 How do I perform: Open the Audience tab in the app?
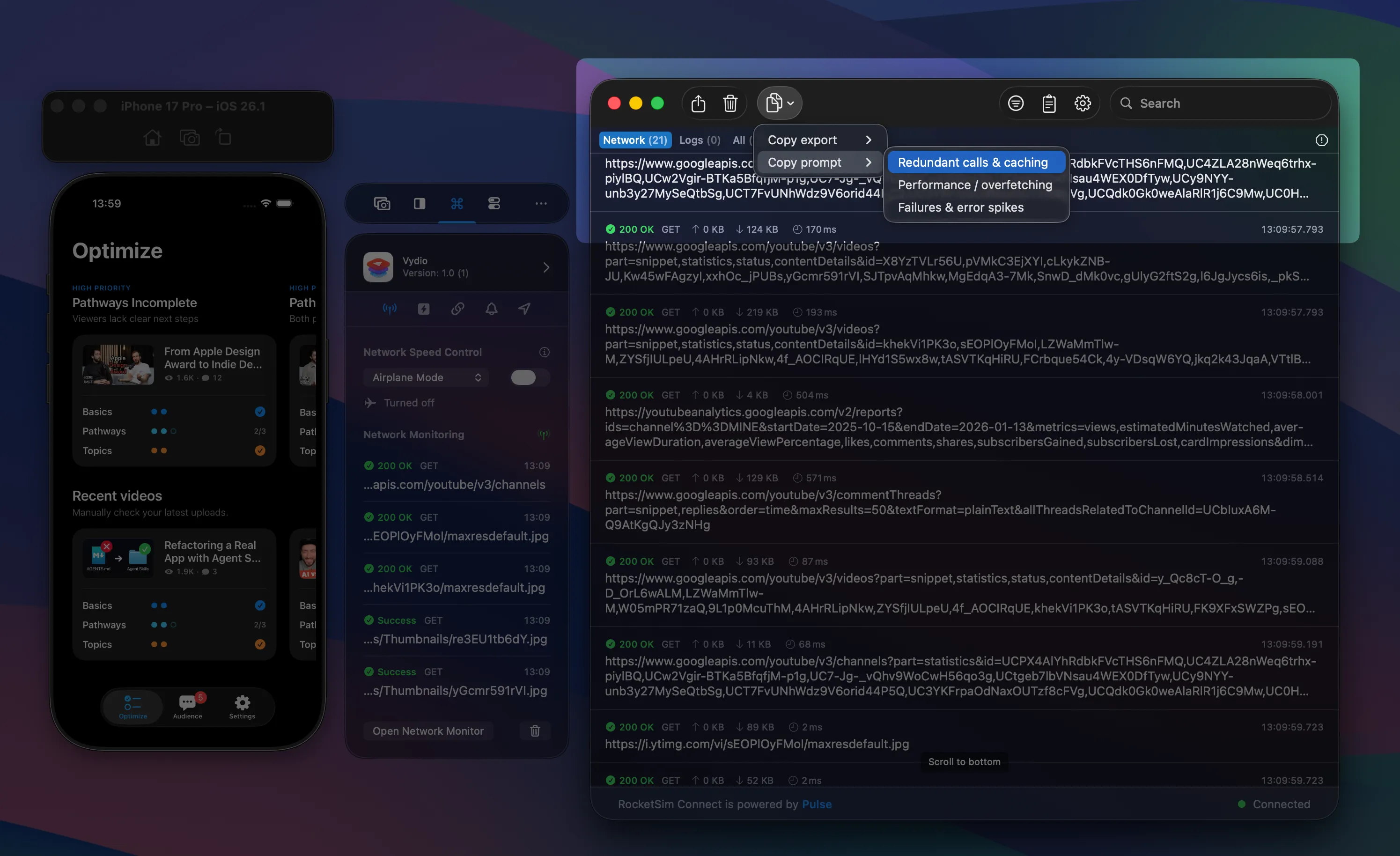pos(187,707)
